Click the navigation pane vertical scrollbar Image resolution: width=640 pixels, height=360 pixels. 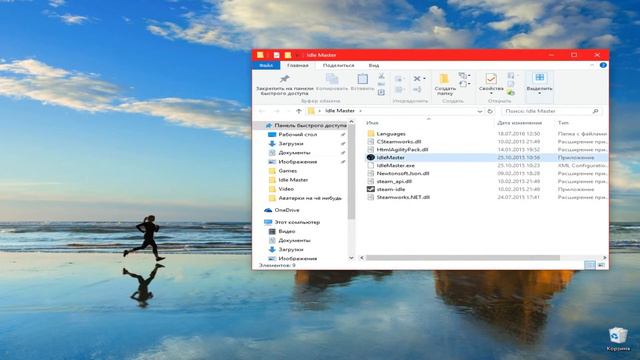coord(351,173)
